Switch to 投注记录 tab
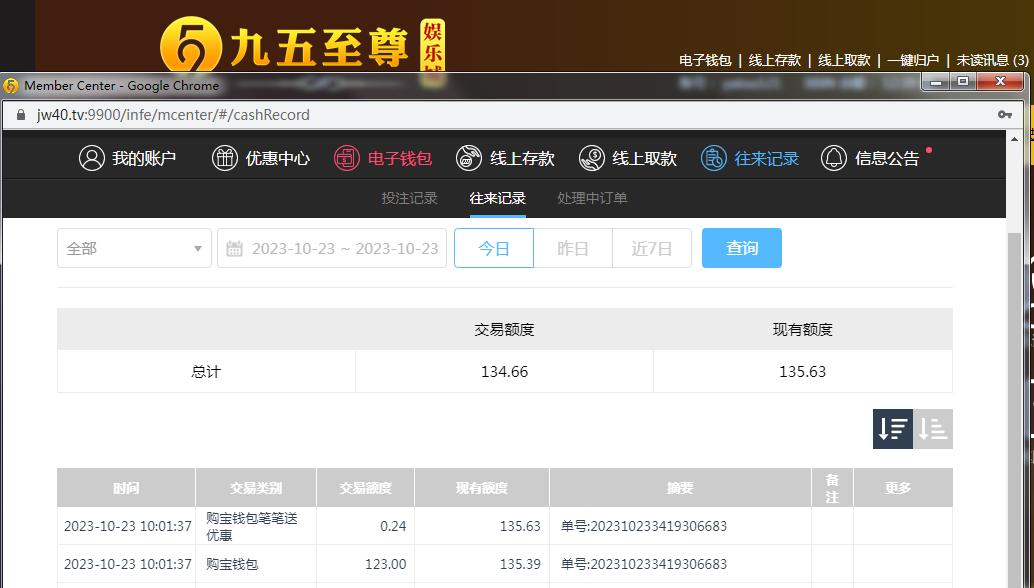Screen dimensions: 1034x588 coord(409,198)
